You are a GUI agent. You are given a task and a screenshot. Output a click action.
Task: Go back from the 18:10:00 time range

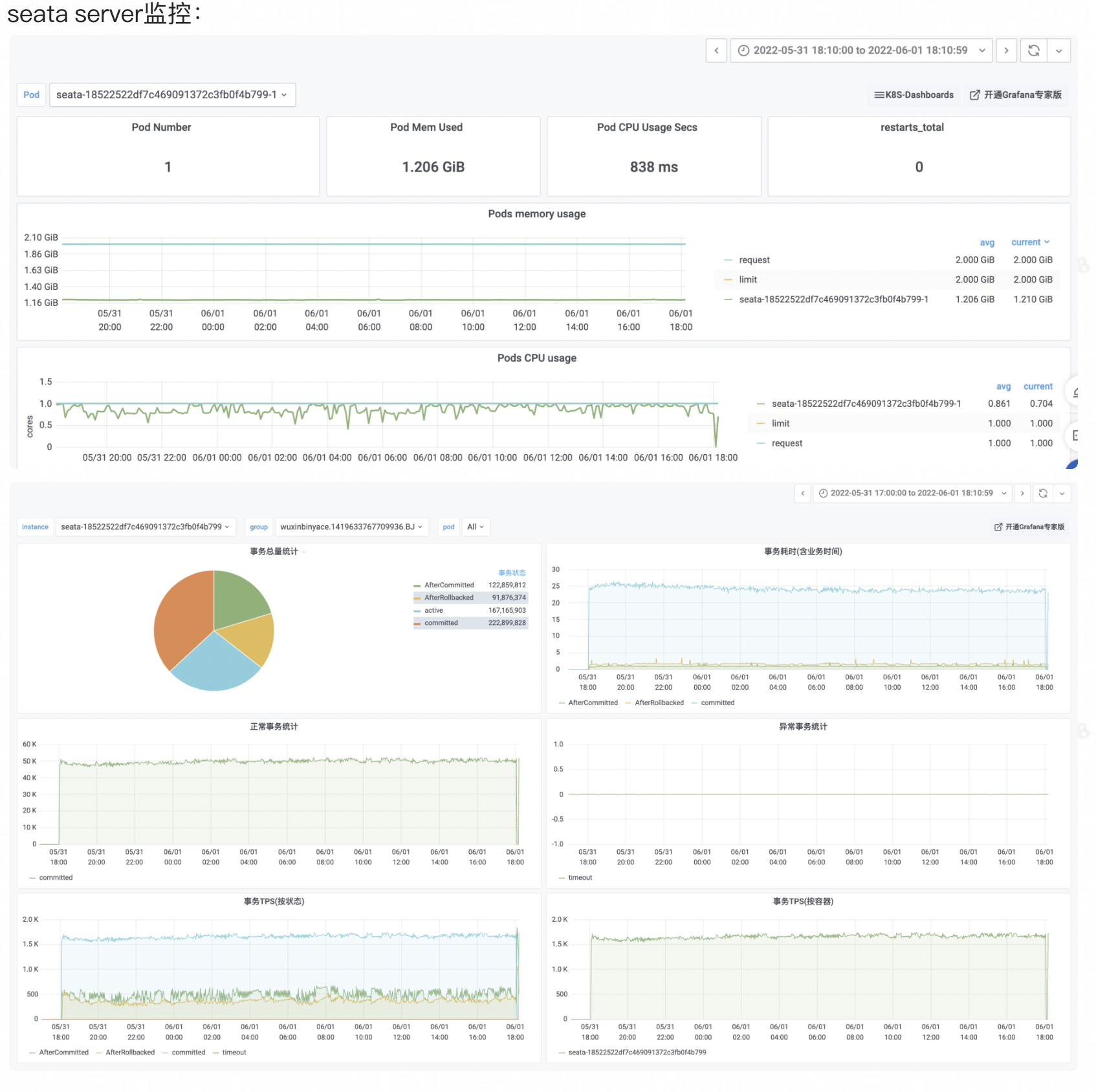pyautogui.click(x=716, y=50)
